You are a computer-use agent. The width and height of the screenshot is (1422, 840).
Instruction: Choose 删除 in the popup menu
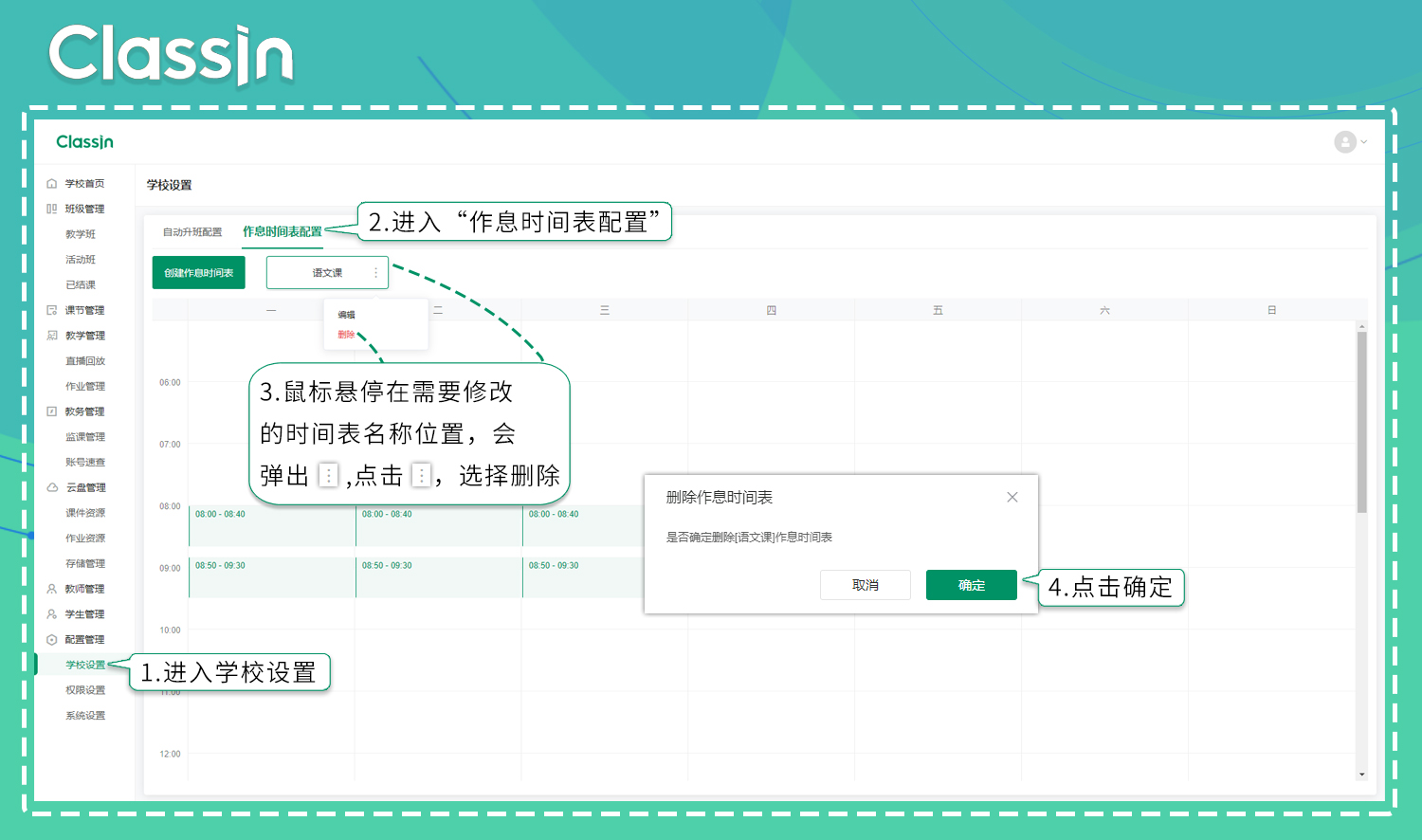pos(346,335)
